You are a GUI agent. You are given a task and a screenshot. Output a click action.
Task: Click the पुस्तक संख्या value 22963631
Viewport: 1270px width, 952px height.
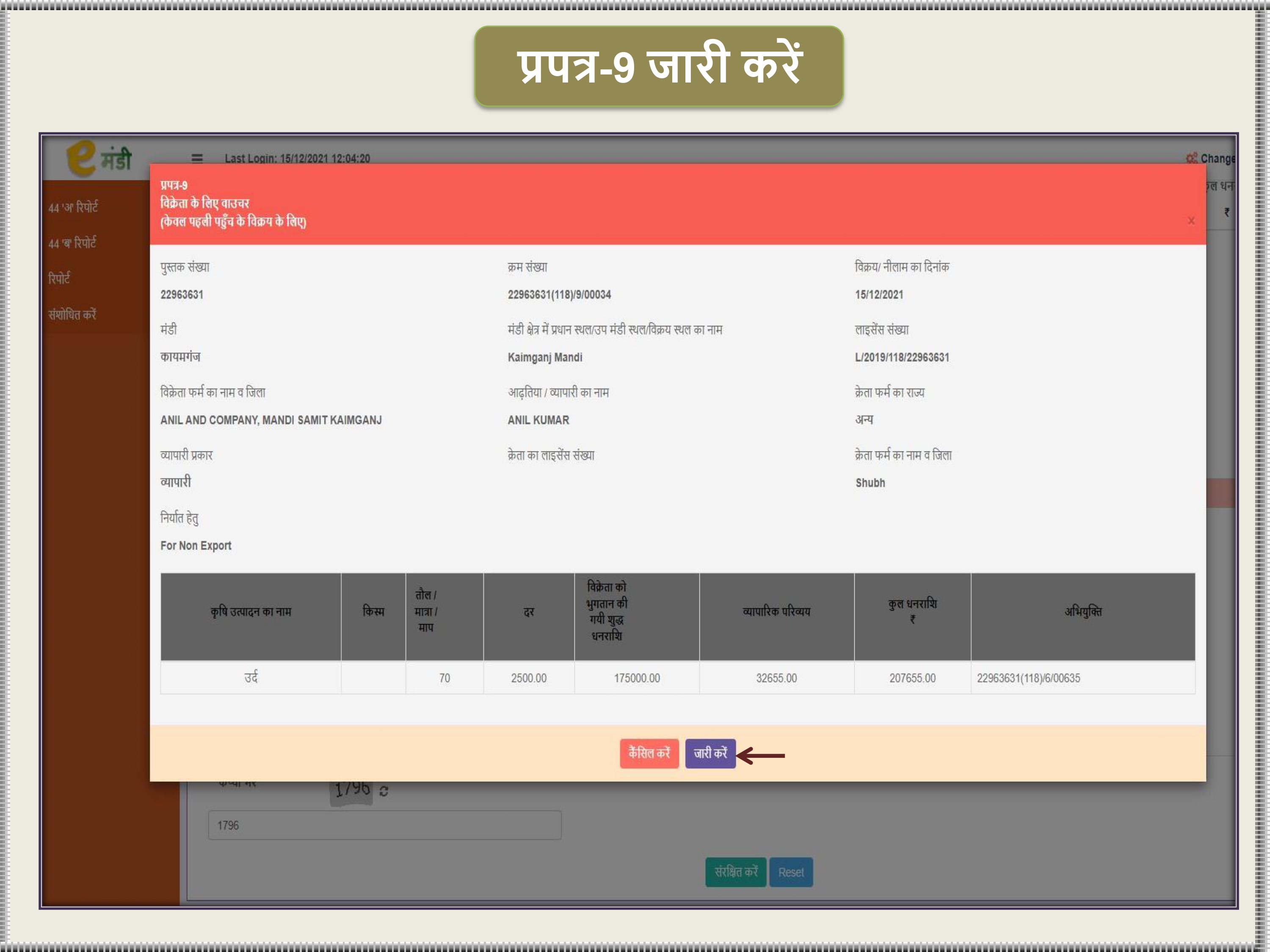(182, 295)
